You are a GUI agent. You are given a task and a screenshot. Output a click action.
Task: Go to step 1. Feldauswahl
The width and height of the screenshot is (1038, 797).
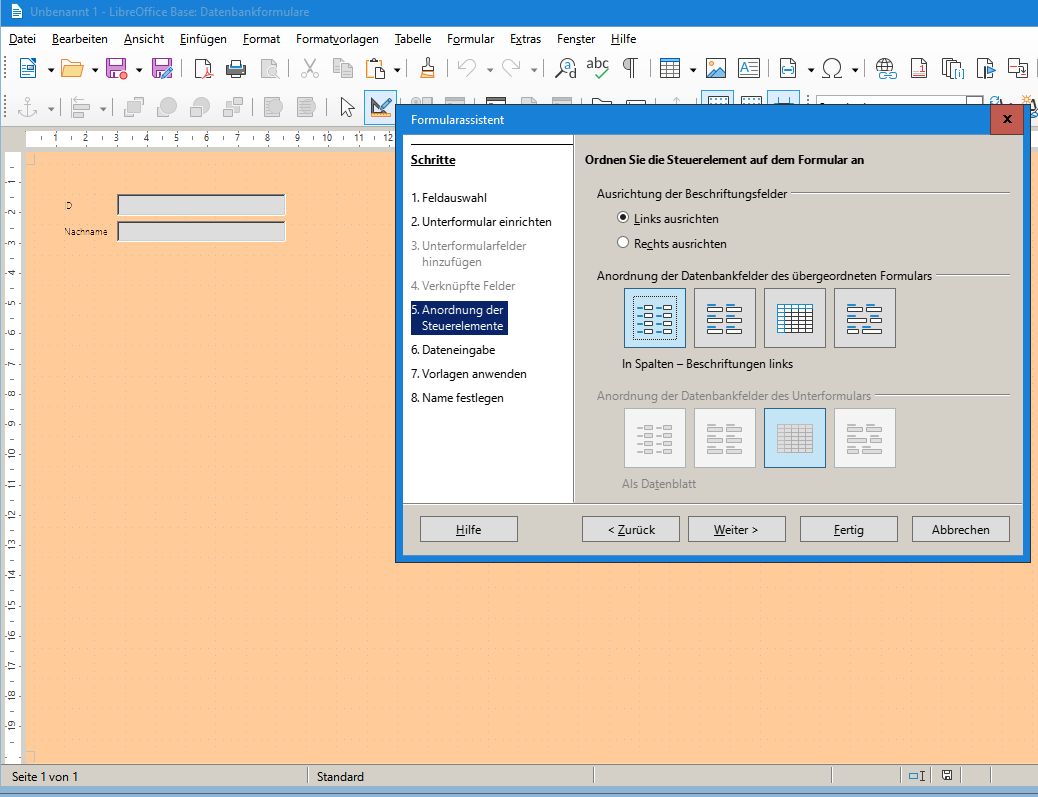coord(449,197)
